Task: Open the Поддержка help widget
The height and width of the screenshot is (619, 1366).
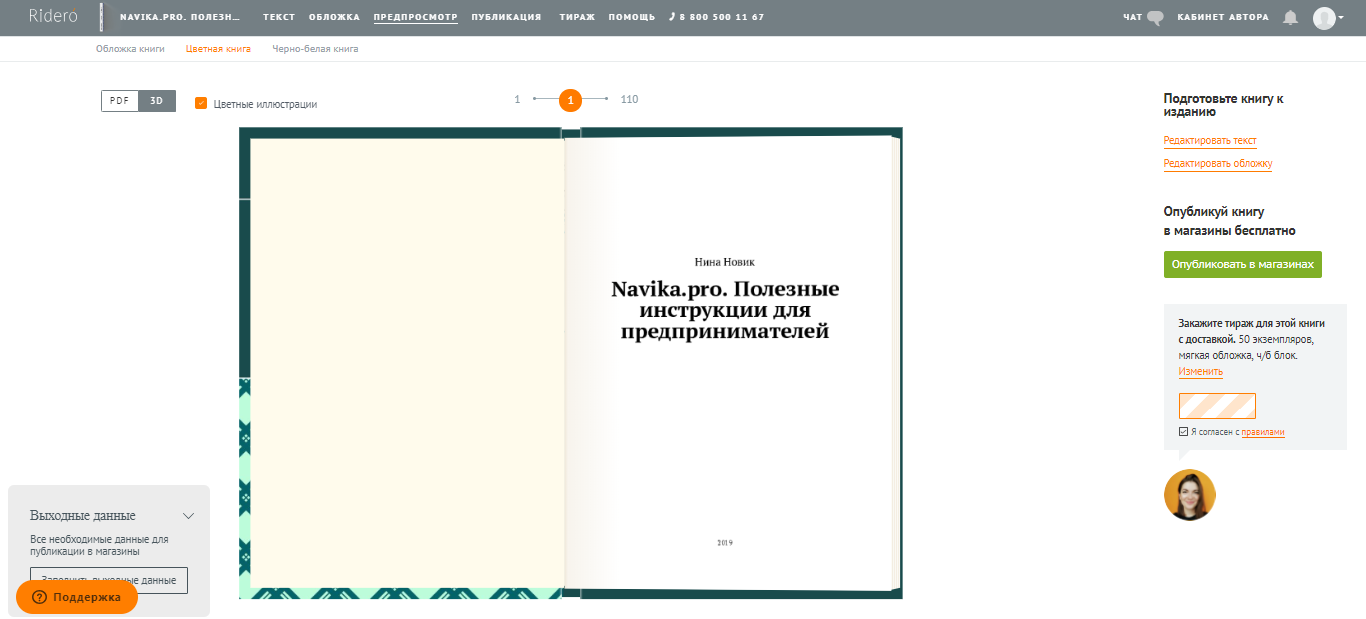Action: coord(77,597)
